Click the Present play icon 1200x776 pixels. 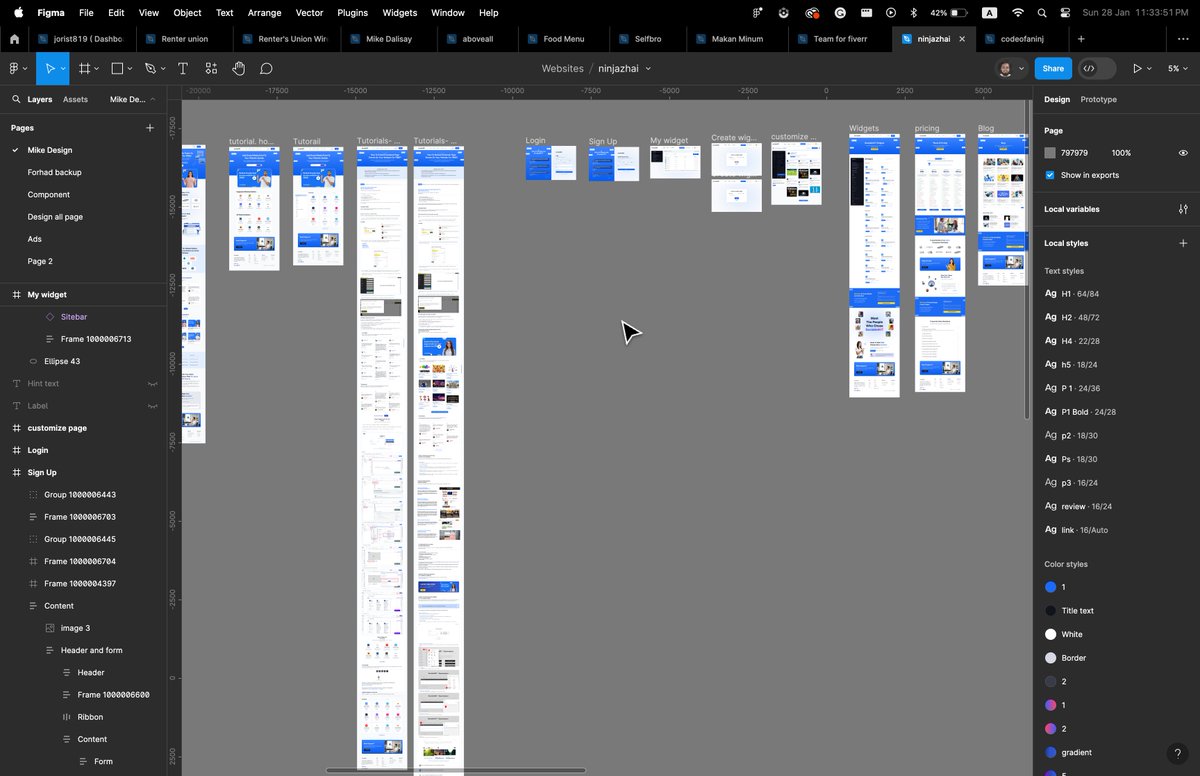[1137, 68]
